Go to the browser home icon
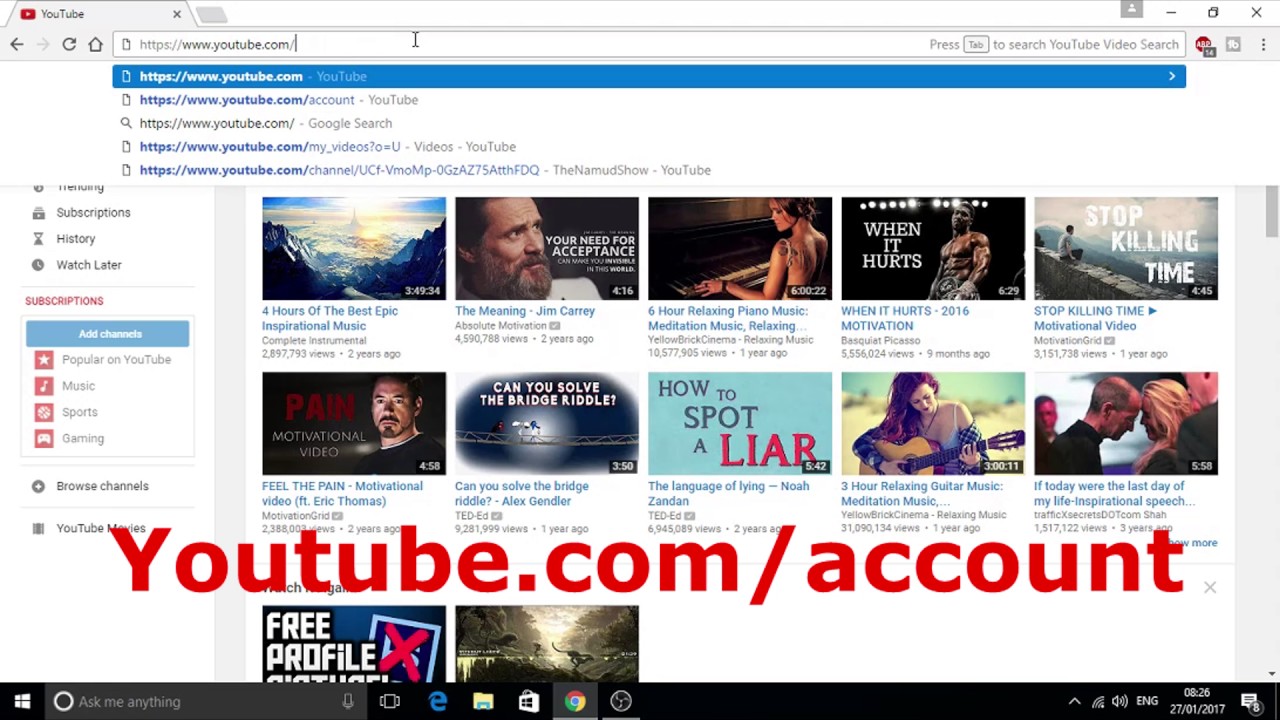Screen dimensions: 1280x720 point(95,44)
